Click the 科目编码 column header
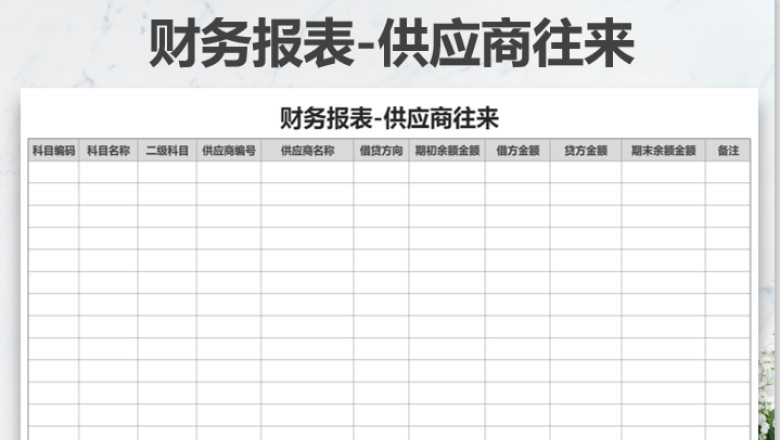780x440 pixels. point(54,150)
